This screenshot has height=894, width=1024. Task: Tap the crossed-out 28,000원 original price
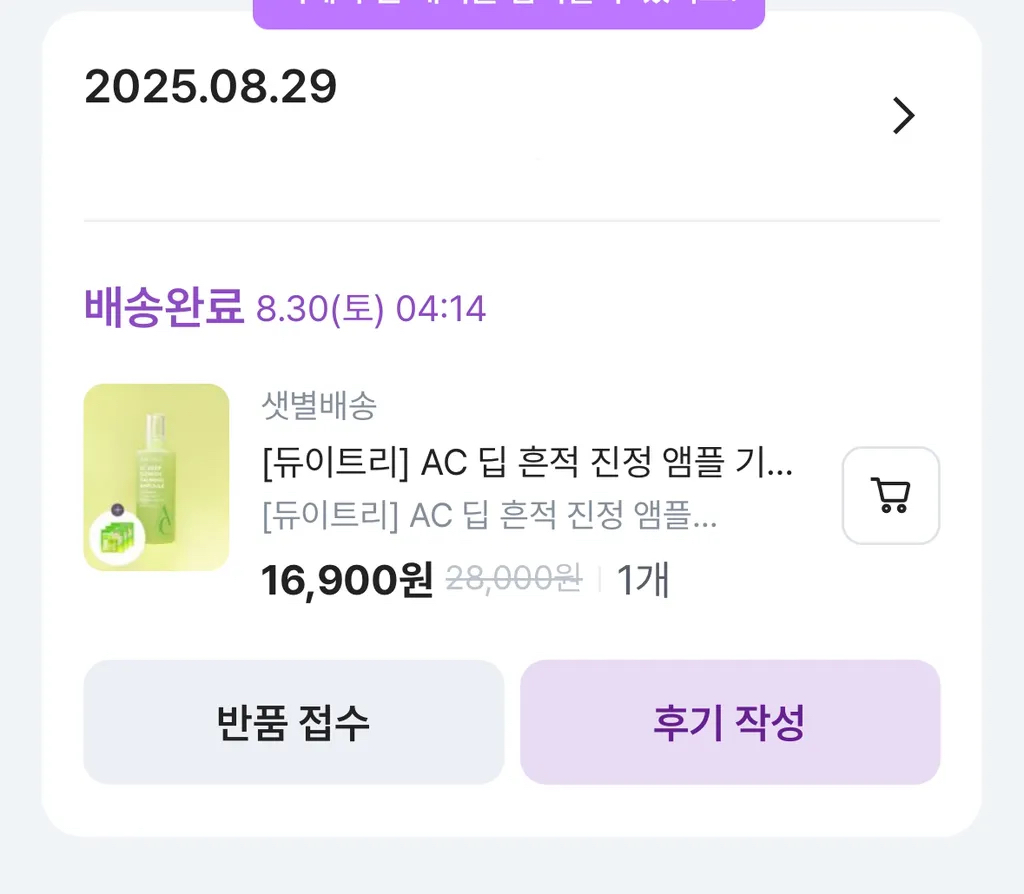pyautogui.click(x=513, y=578)
